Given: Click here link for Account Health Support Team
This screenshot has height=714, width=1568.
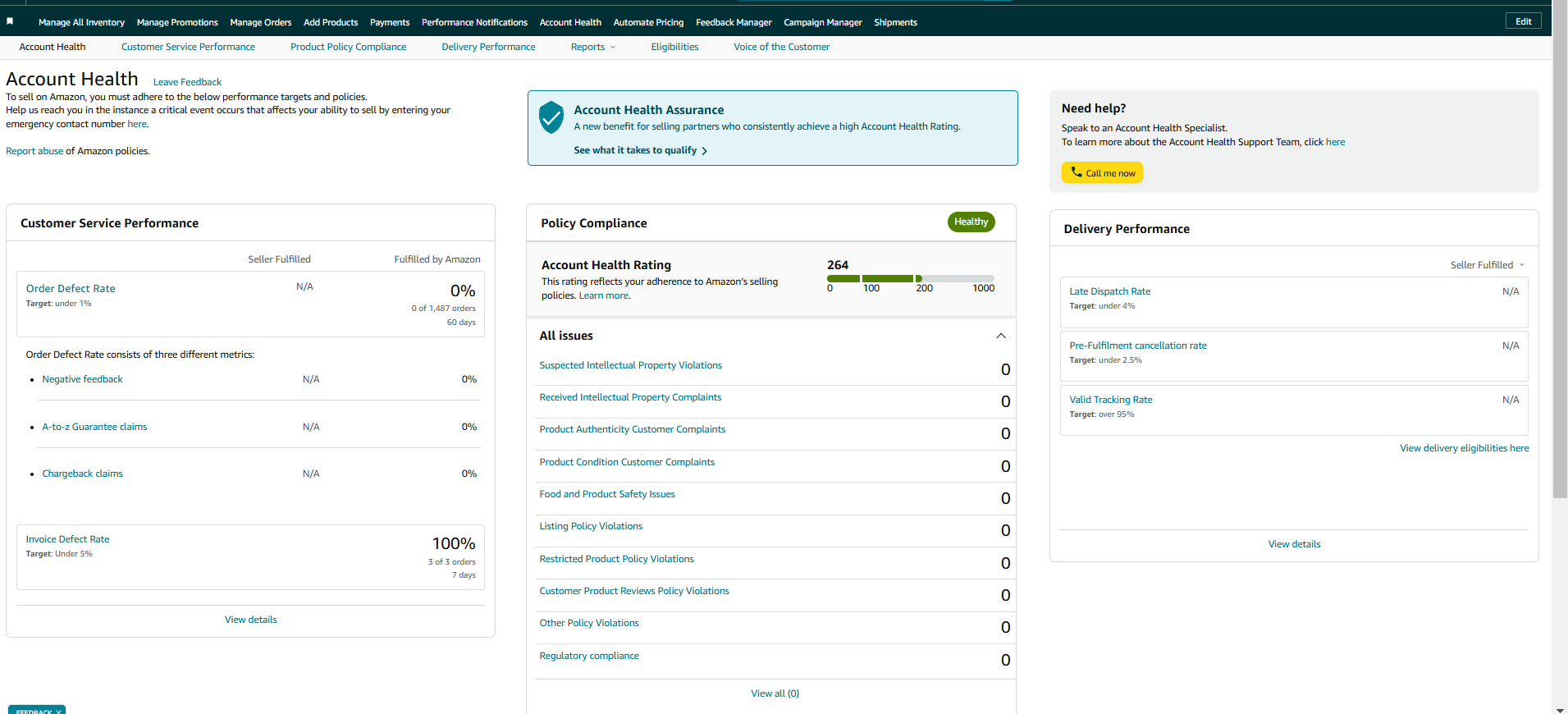Looking at the screenshot, I should tap(1335, 142).
